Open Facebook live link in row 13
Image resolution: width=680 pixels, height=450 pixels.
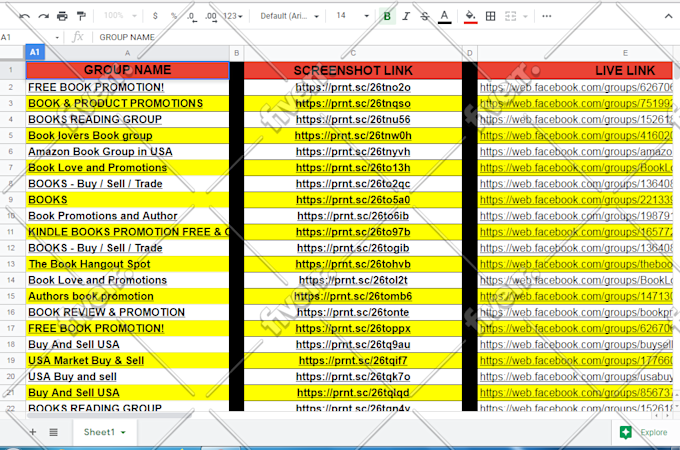point(576,264)
